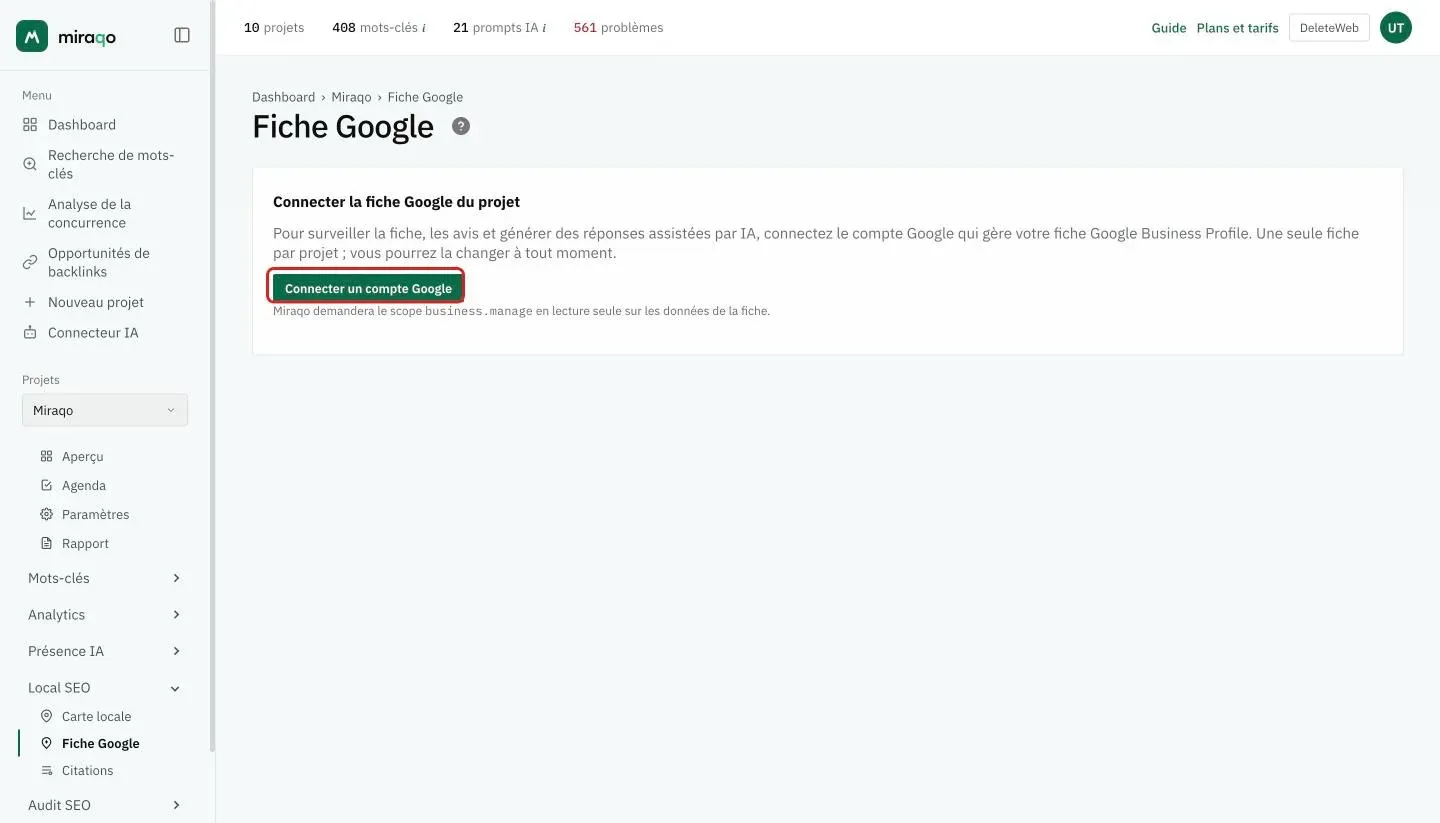1440x823 pixels.
Task: Click the Miraqo logo icon
Action: [x=32, y=36]
